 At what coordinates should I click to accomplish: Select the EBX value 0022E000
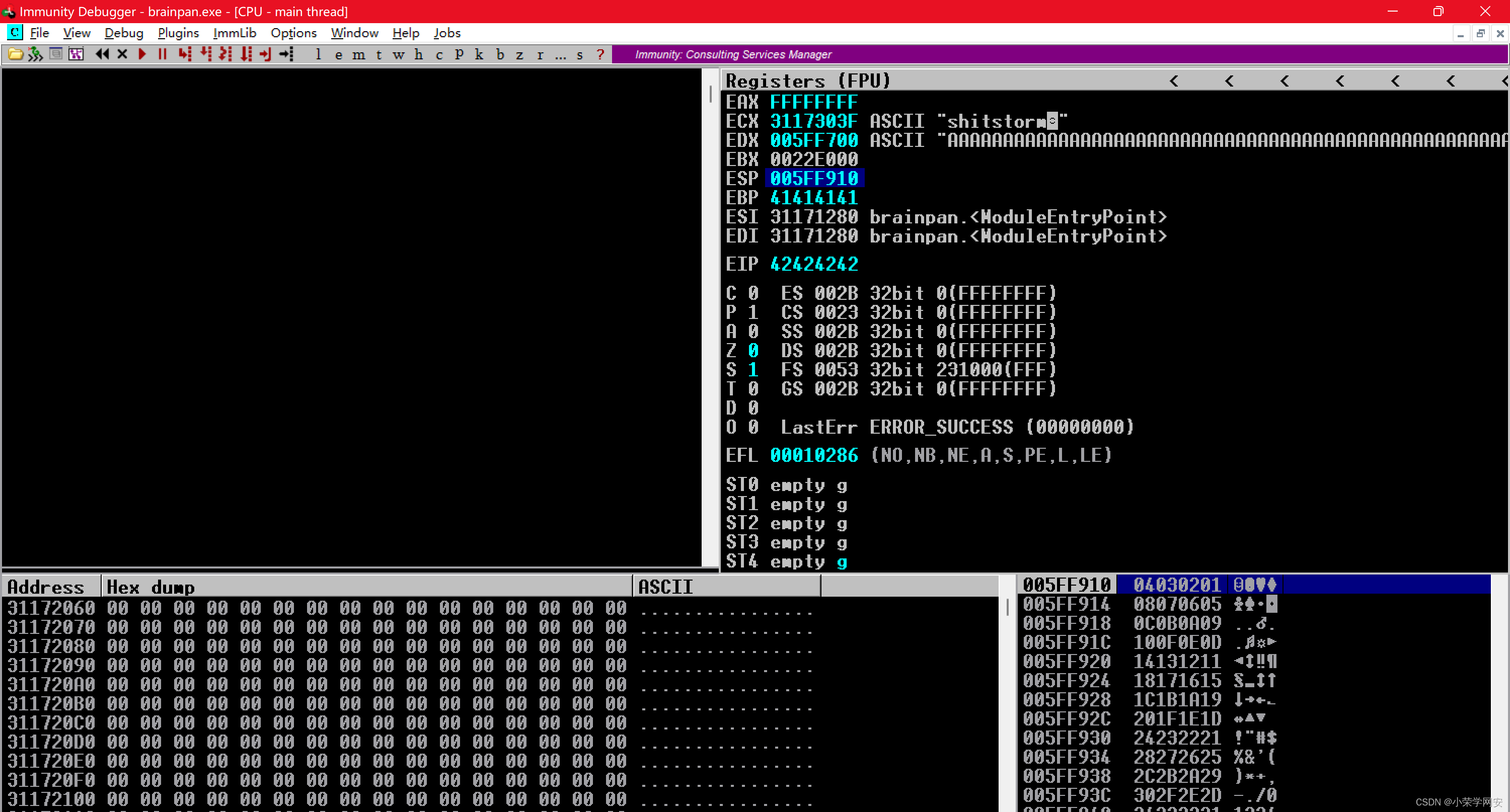click(813, 160)
